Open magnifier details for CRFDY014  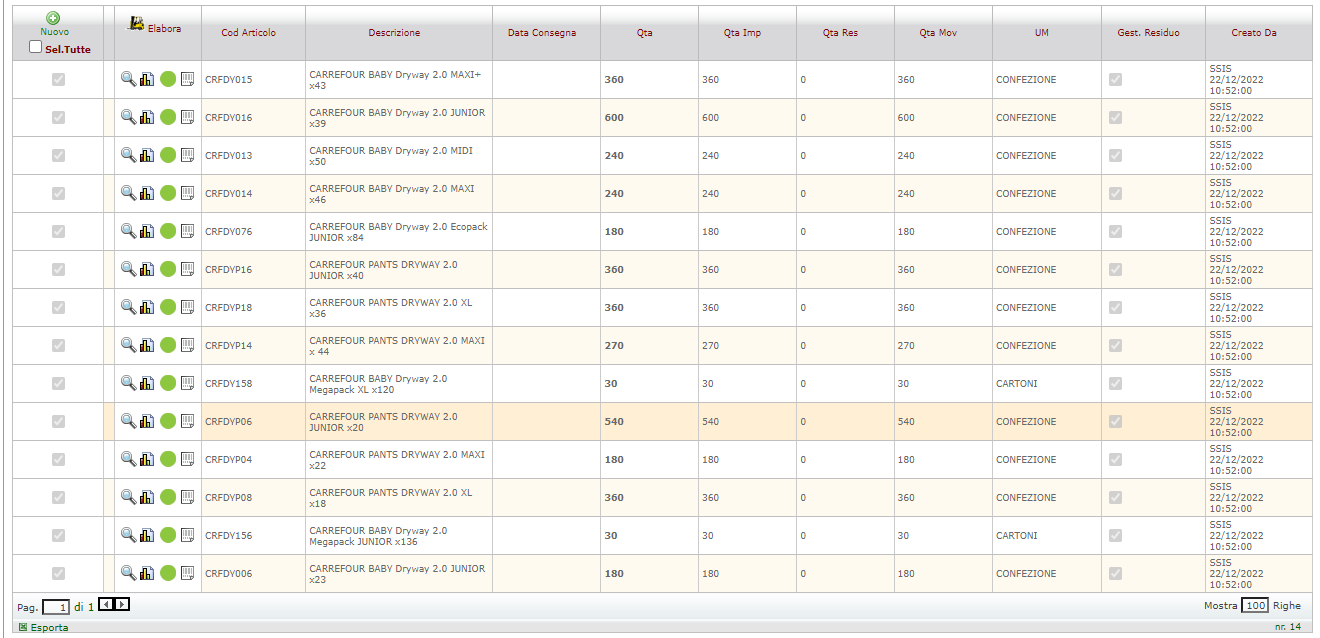click(128, 193)
